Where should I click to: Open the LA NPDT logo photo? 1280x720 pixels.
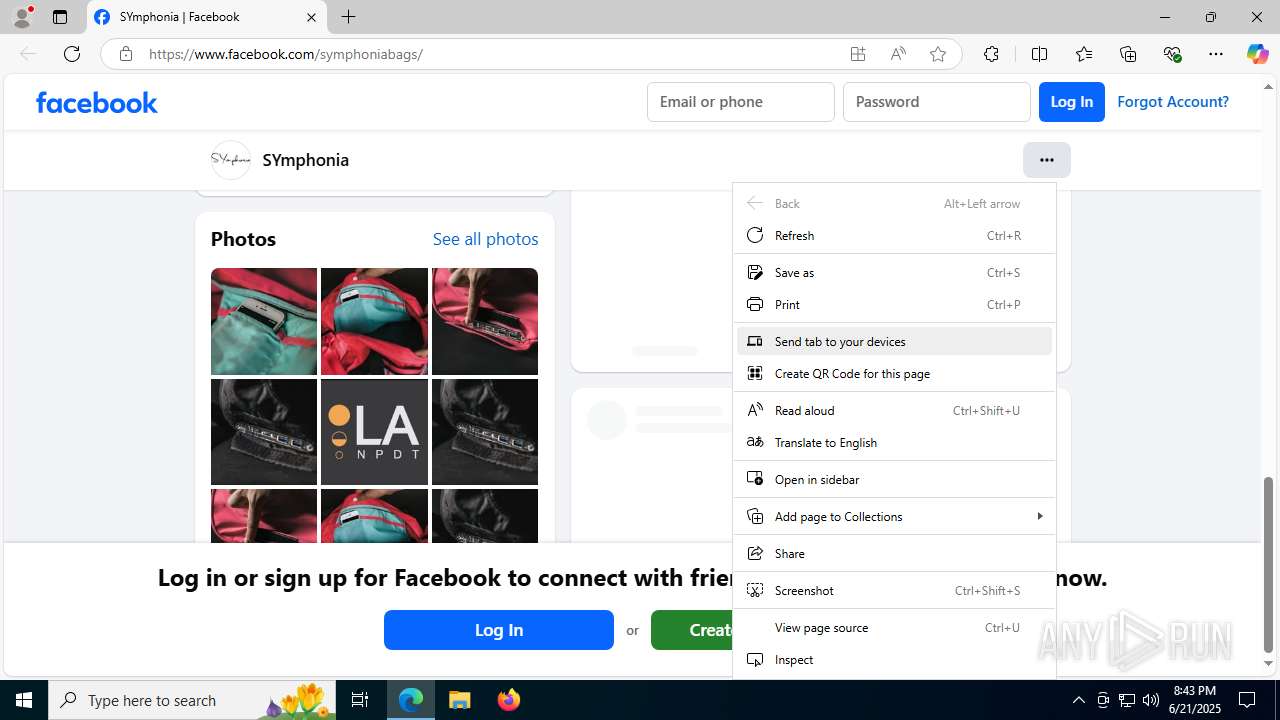point(374,432)
